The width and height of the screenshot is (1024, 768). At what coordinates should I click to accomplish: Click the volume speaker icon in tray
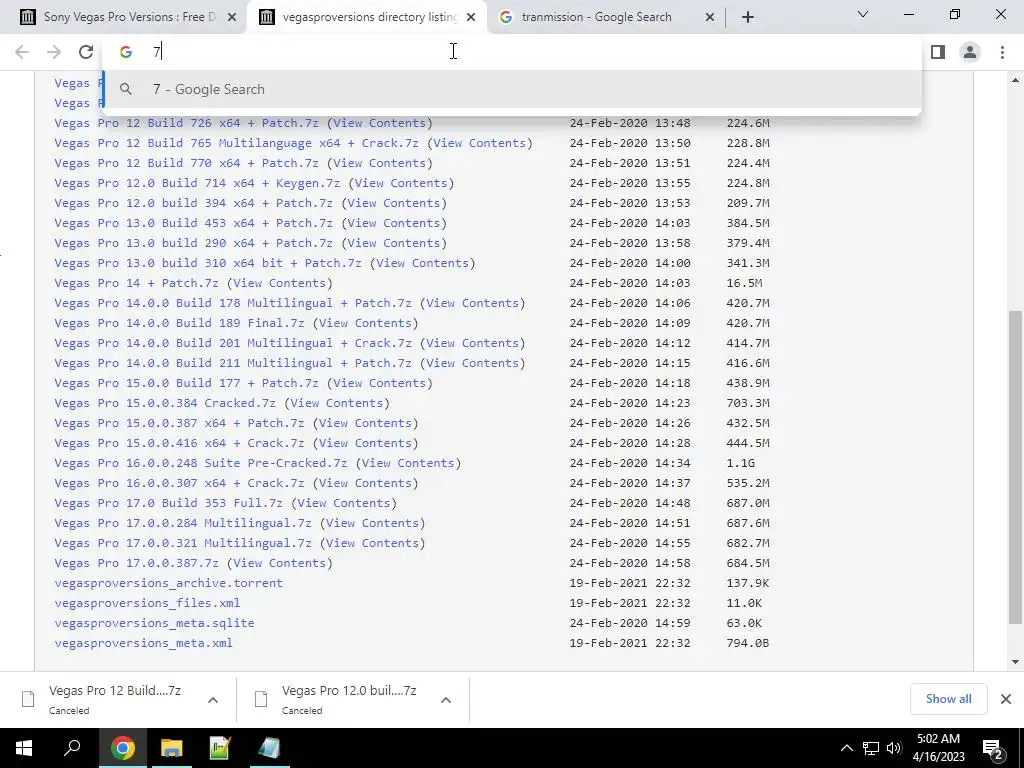[893, 748]
